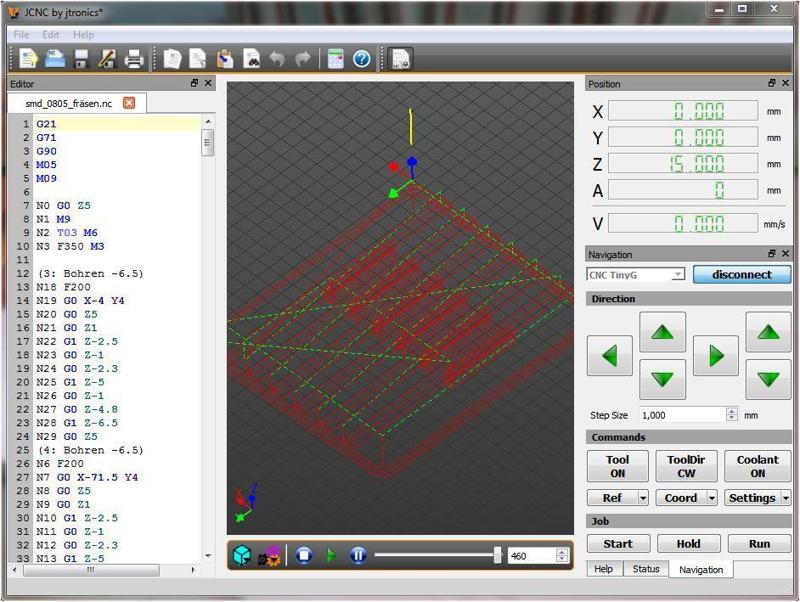This screenshot has height=602, width=800.
Task: Click the print icon in the toolbar
Action: click(134, 59)
